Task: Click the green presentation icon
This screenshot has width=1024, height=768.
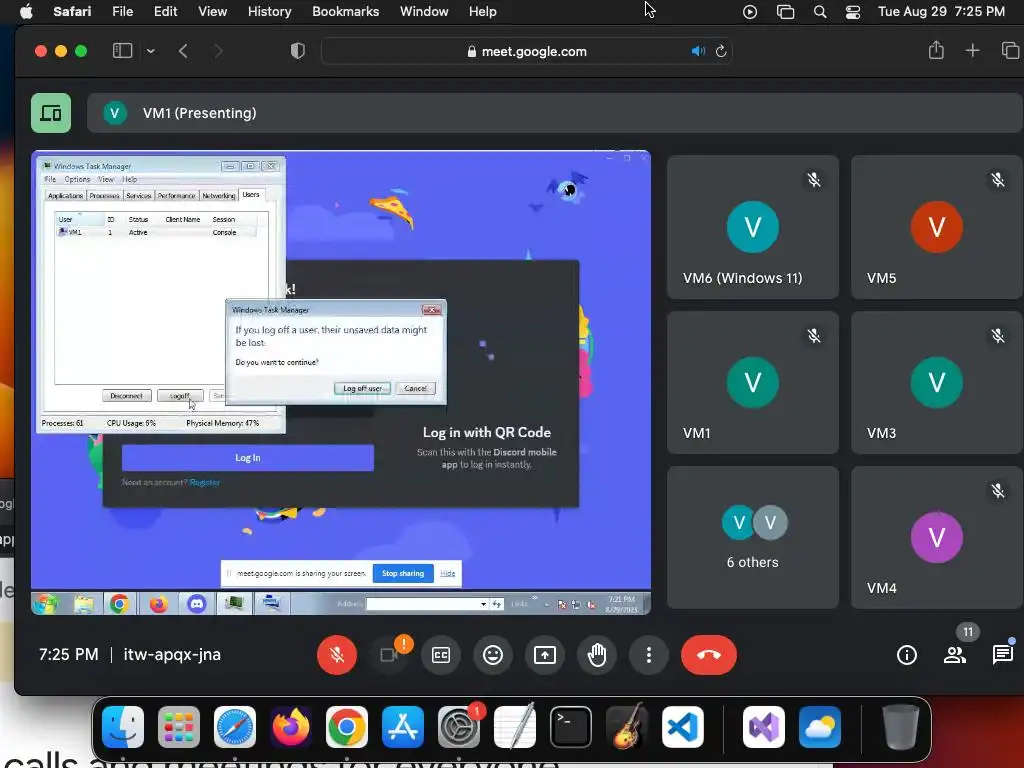Action: coord(51,113)
